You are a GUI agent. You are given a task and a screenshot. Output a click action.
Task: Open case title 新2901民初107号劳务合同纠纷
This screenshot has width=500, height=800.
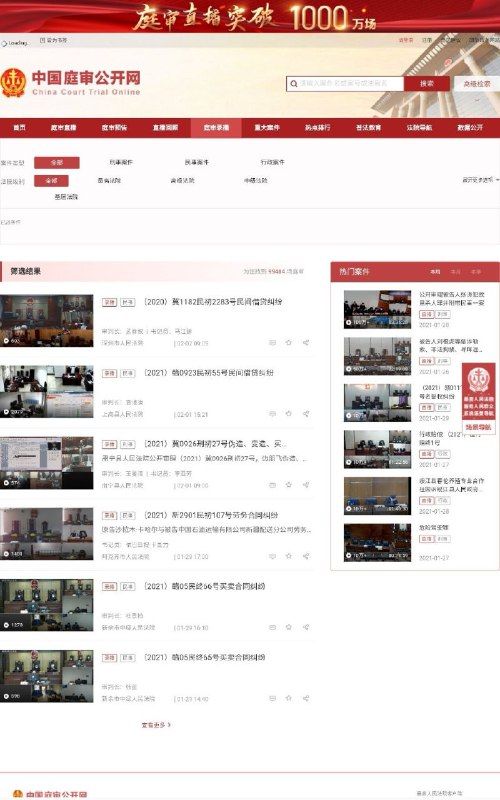tap(211, 515)
